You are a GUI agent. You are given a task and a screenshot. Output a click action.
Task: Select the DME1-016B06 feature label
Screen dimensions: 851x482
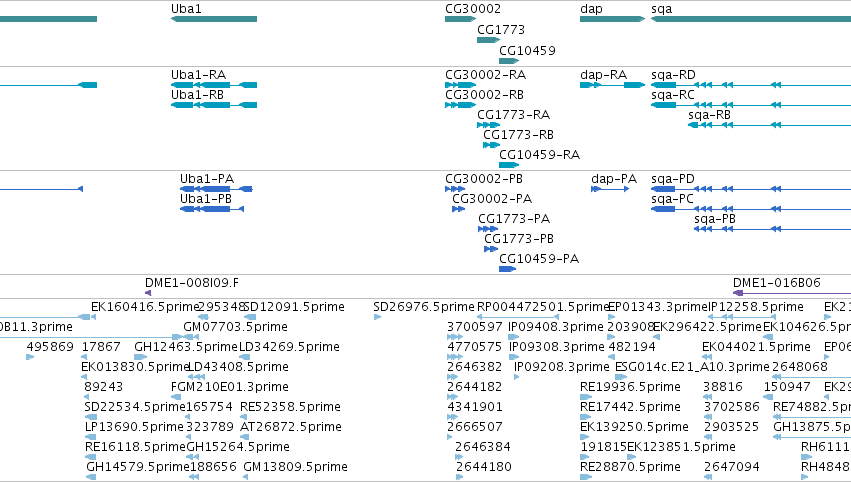pyautogui.click(x=777, y=283)
